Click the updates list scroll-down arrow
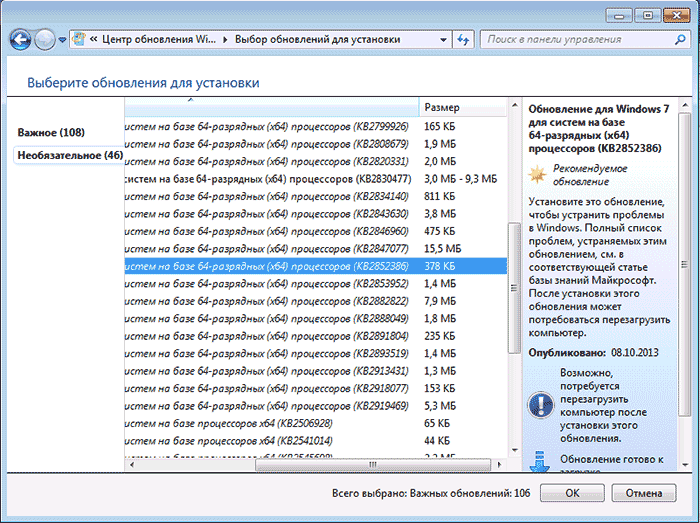Screen dimensions: 700x523 click(x=514, y=450)
